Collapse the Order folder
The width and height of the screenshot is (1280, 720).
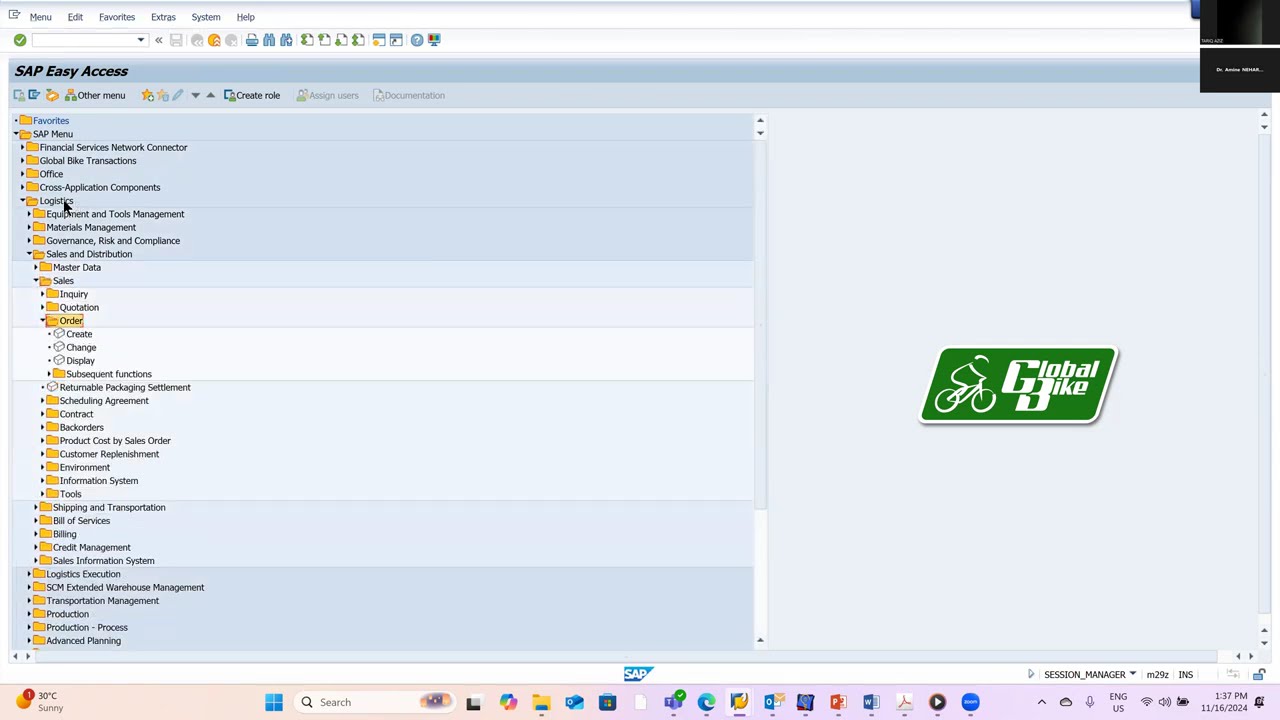coord(43,321)
